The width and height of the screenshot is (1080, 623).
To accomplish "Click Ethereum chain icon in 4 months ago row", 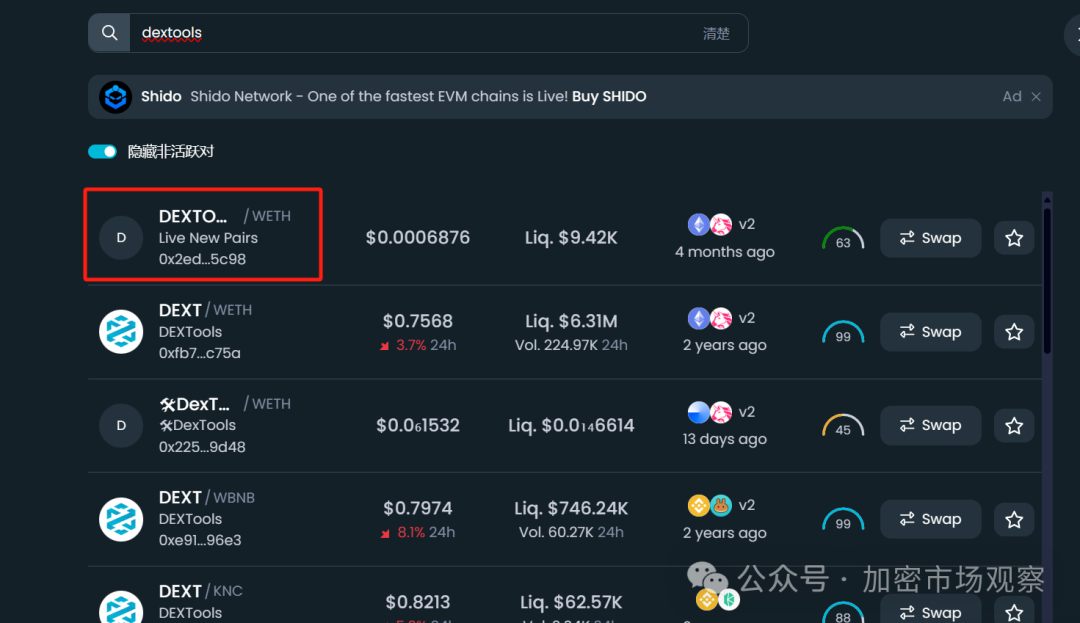I will pos(698,224).
